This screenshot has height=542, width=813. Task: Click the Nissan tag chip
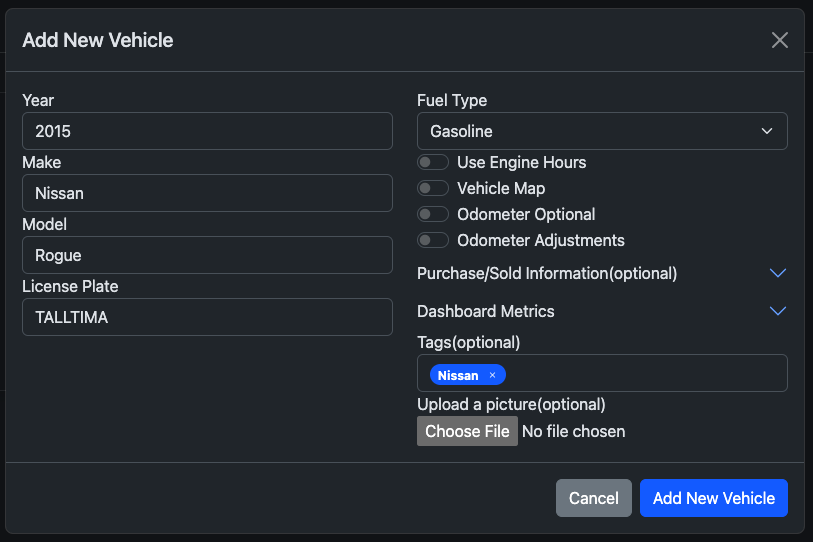pyautogui.click(x=458, y=375)
